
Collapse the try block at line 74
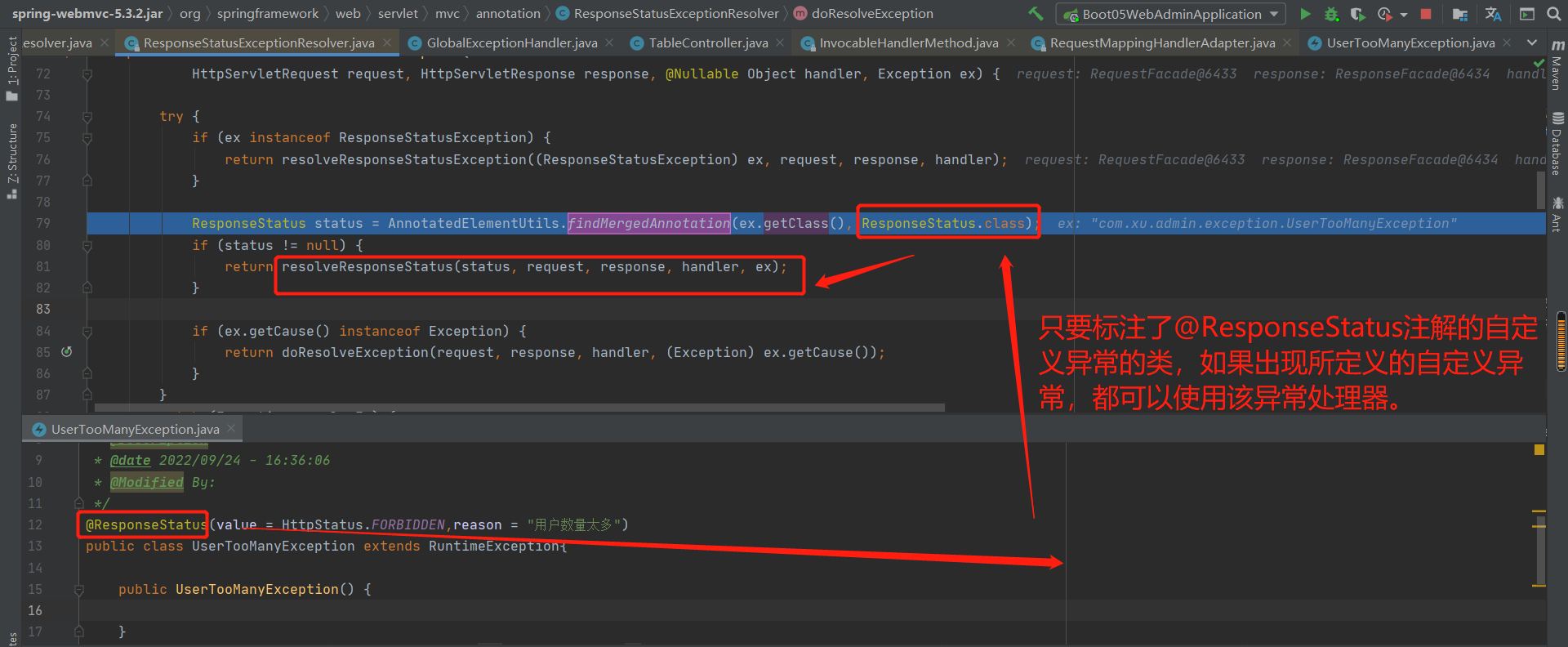[x=87, y=116]
